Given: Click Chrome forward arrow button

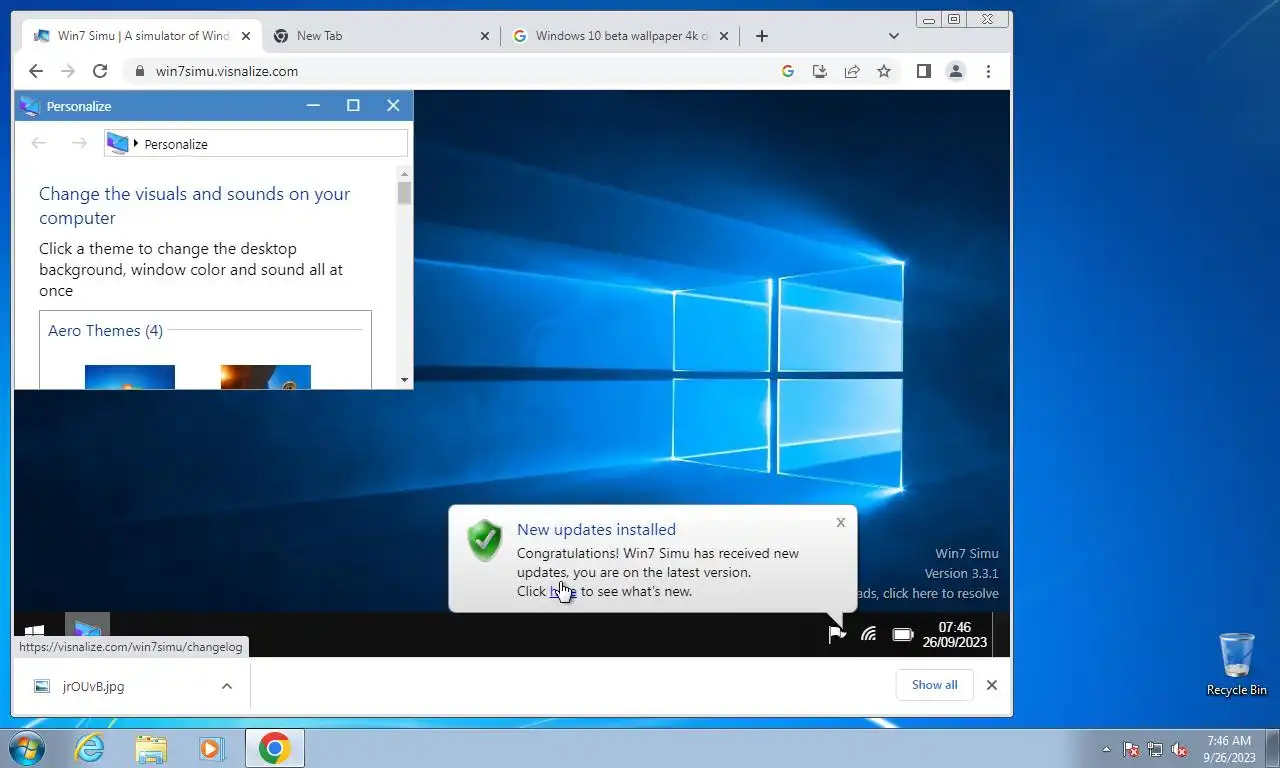Looking at the screenshot, I should (x=68, y=71).
